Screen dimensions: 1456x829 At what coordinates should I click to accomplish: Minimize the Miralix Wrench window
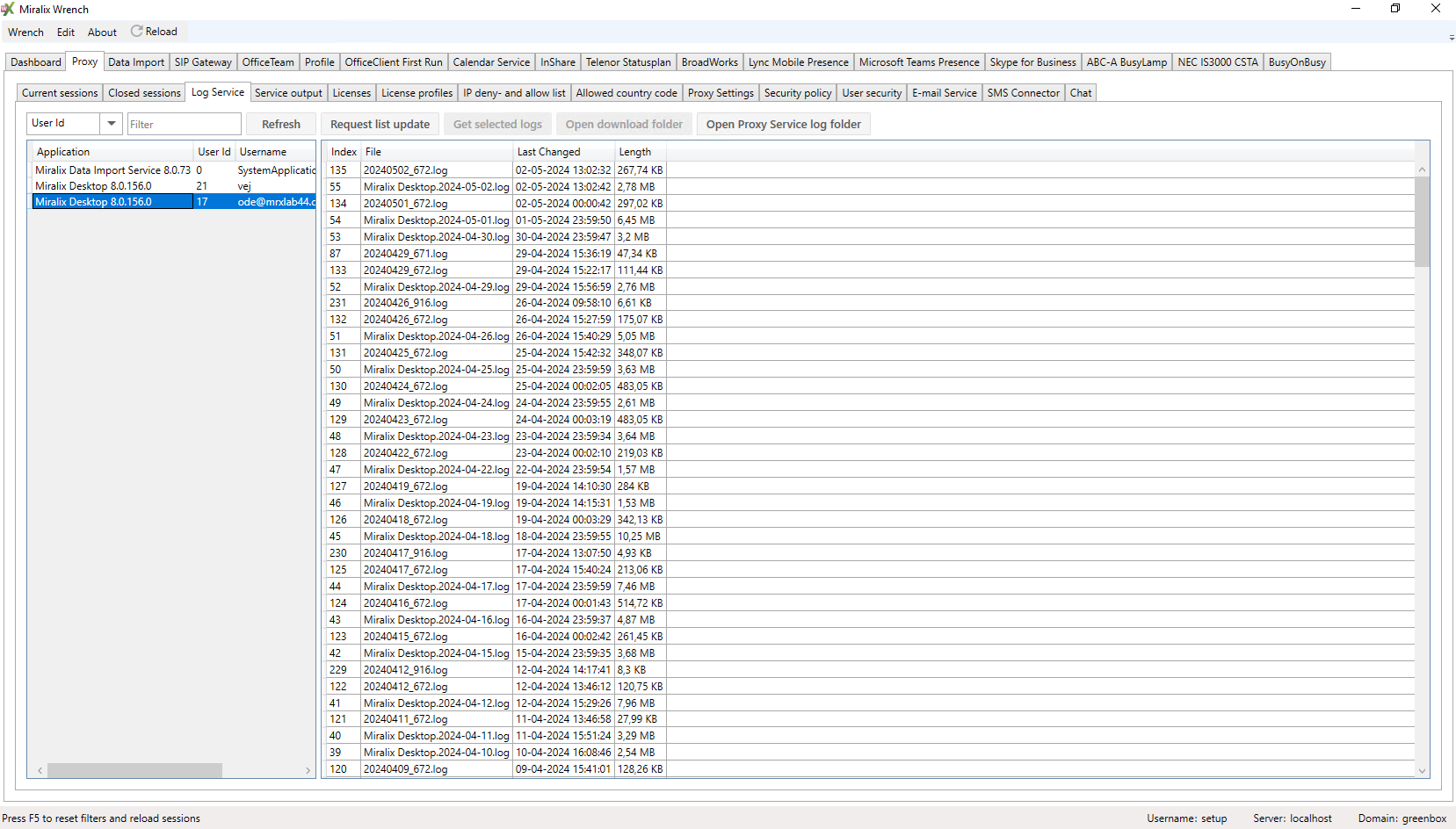coord(1356,9)
